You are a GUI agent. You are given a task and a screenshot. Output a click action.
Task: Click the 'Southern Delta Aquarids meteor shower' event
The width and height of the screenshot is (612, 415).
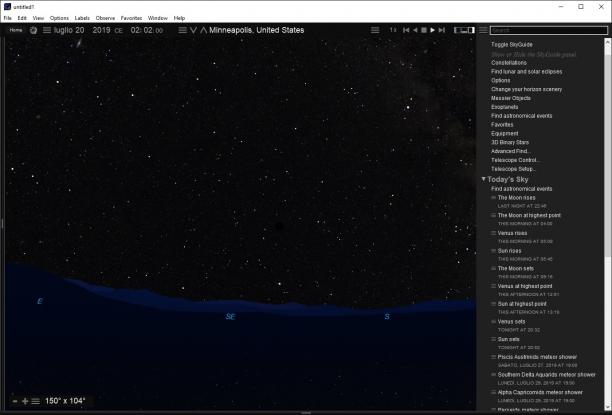click(x=546, y=375)
